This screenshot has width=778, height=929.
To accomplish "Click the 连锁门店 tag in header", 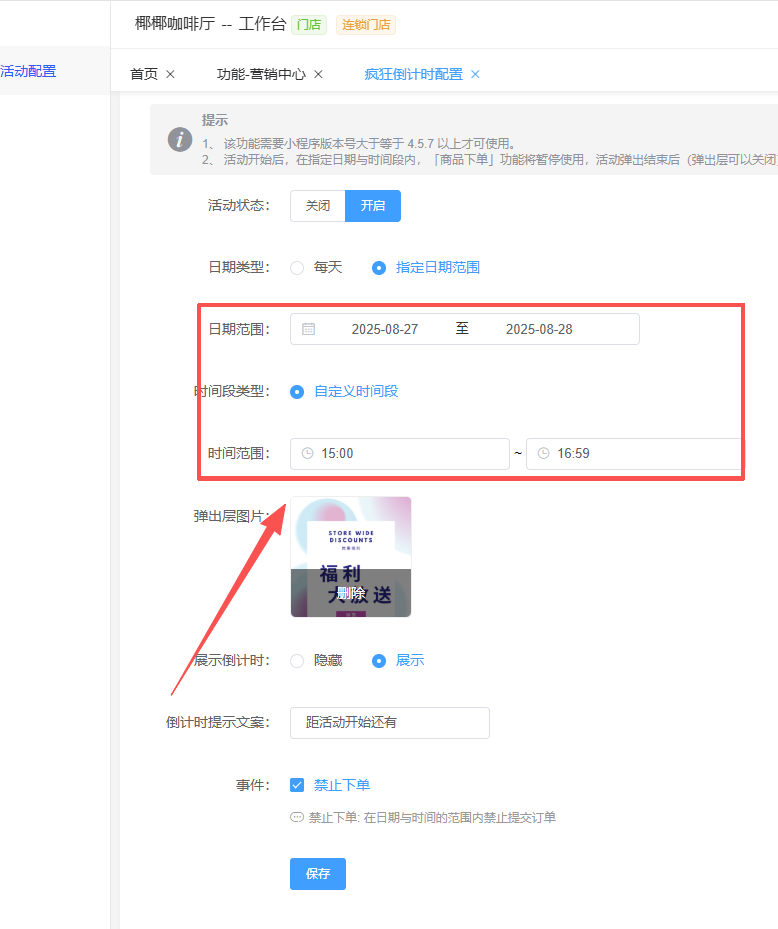I will click(366, 25).
